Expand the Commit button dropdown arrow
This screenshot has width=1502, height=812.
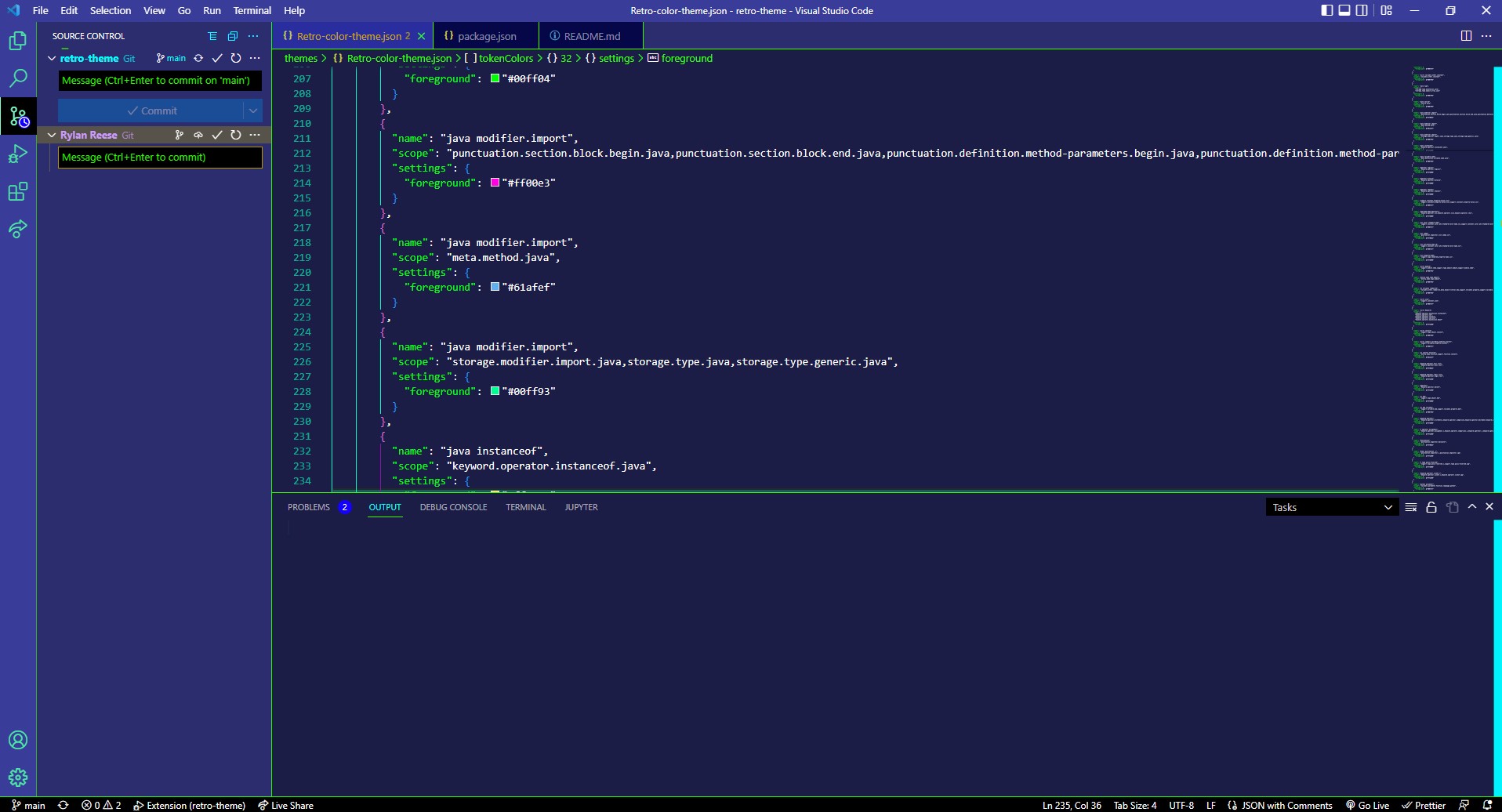(253, 111)
